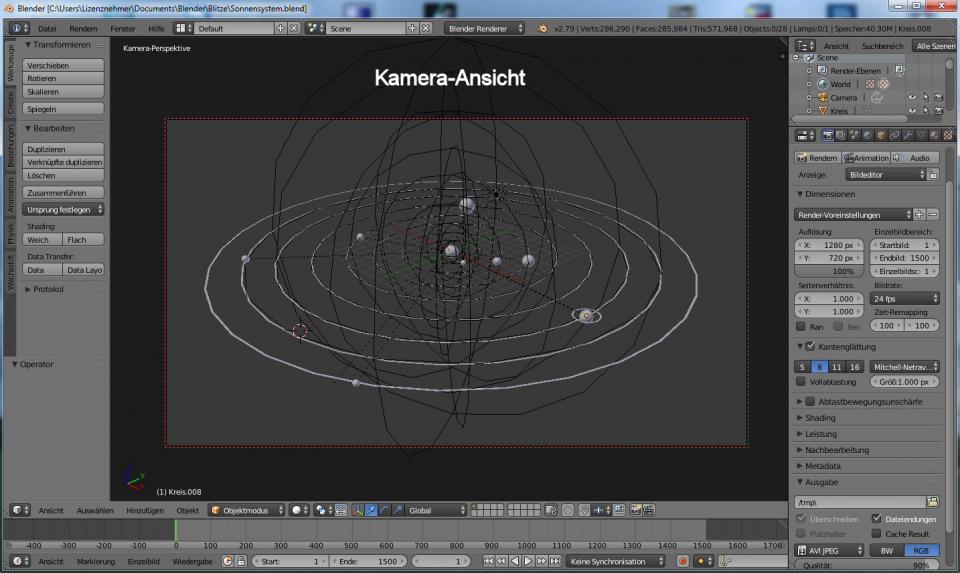This screenshot has height=573, width=960.
Task: Click the output folder browse icon
Action: 933,501
